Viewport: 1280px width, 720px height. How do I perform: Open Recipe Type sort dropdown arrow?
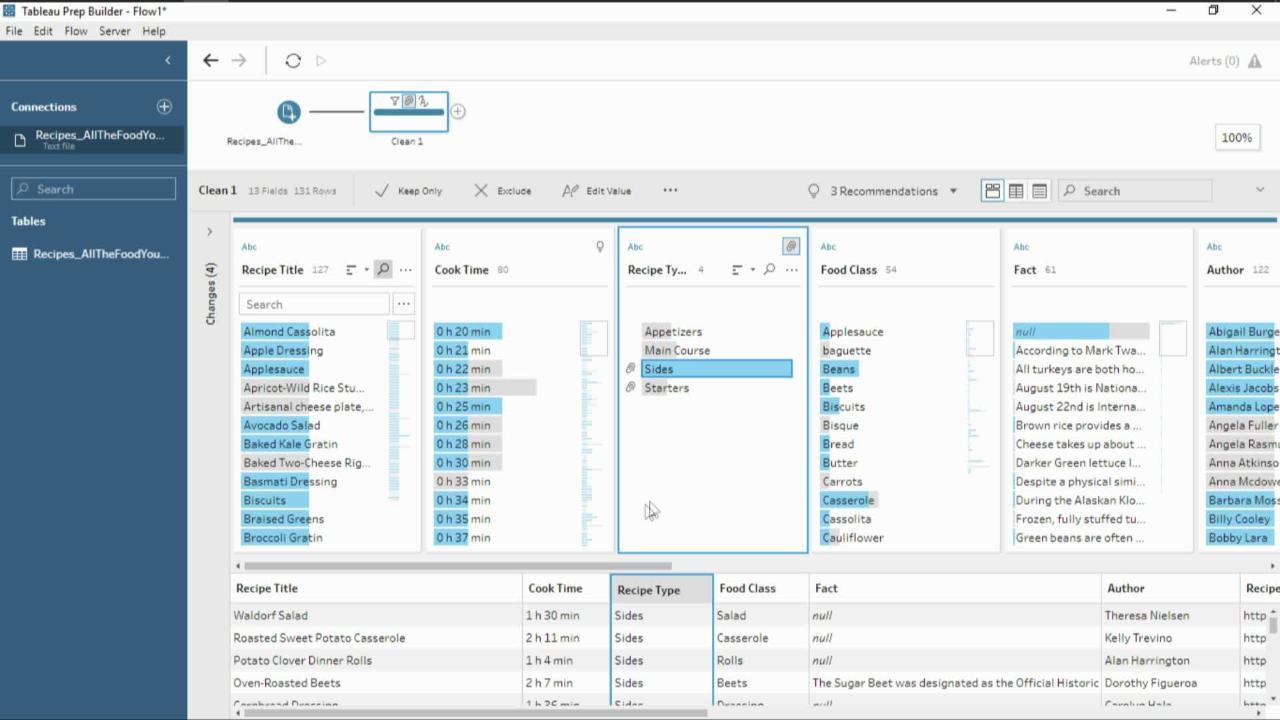(x=752, y=270)
